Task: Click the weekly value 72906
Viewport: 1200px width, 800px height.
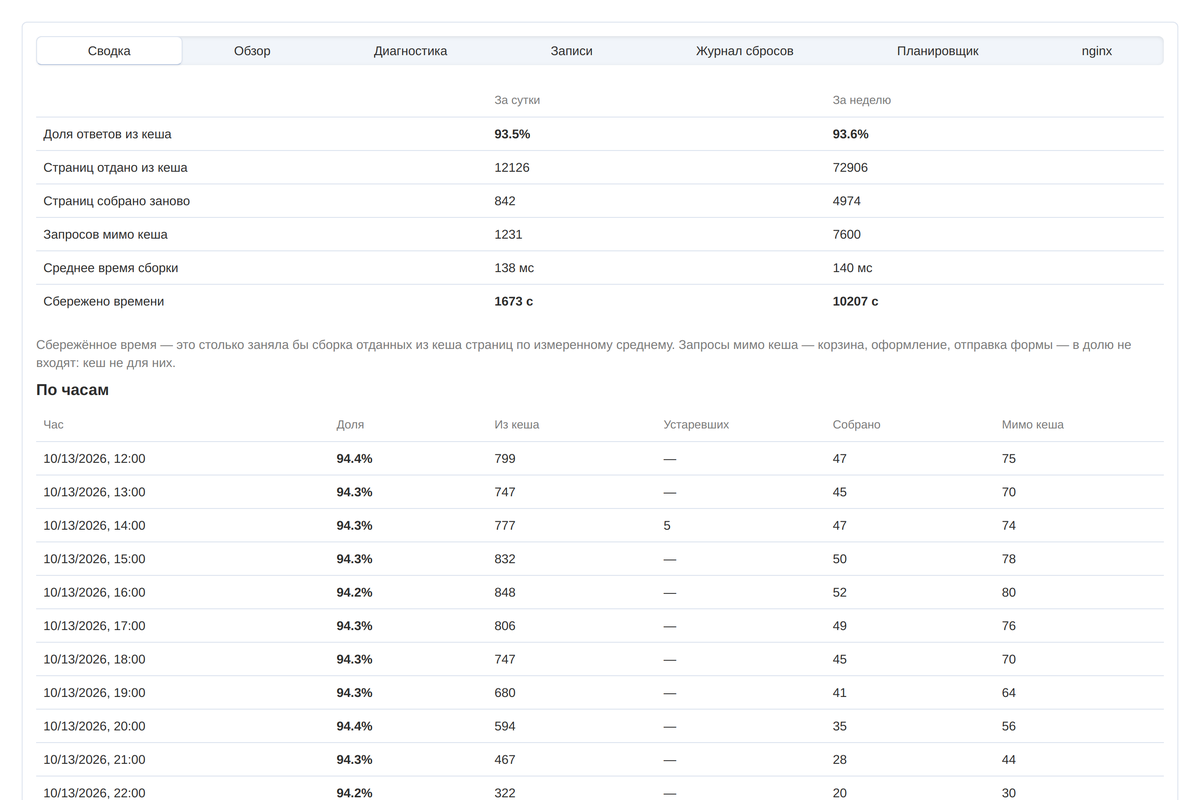Action: coord(851,168)
